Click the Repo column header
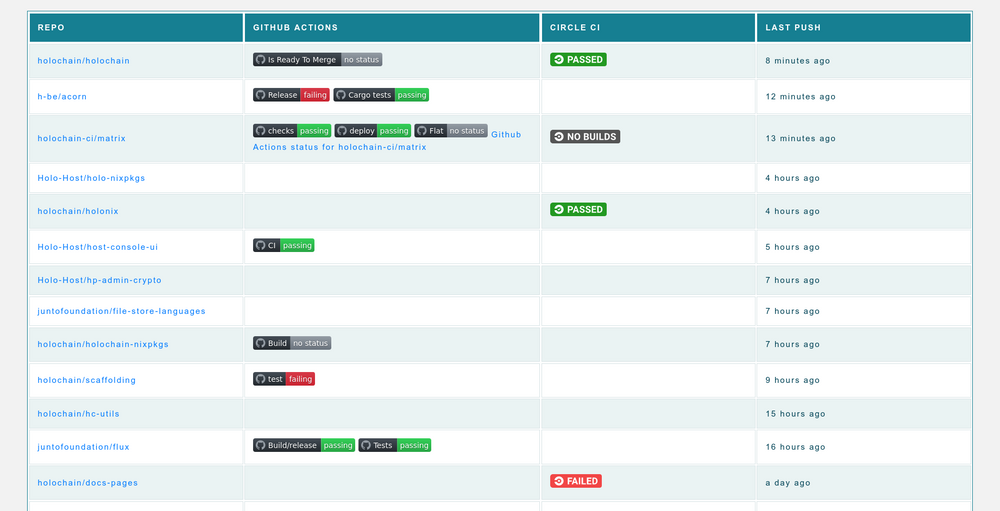 pos(51,28)
